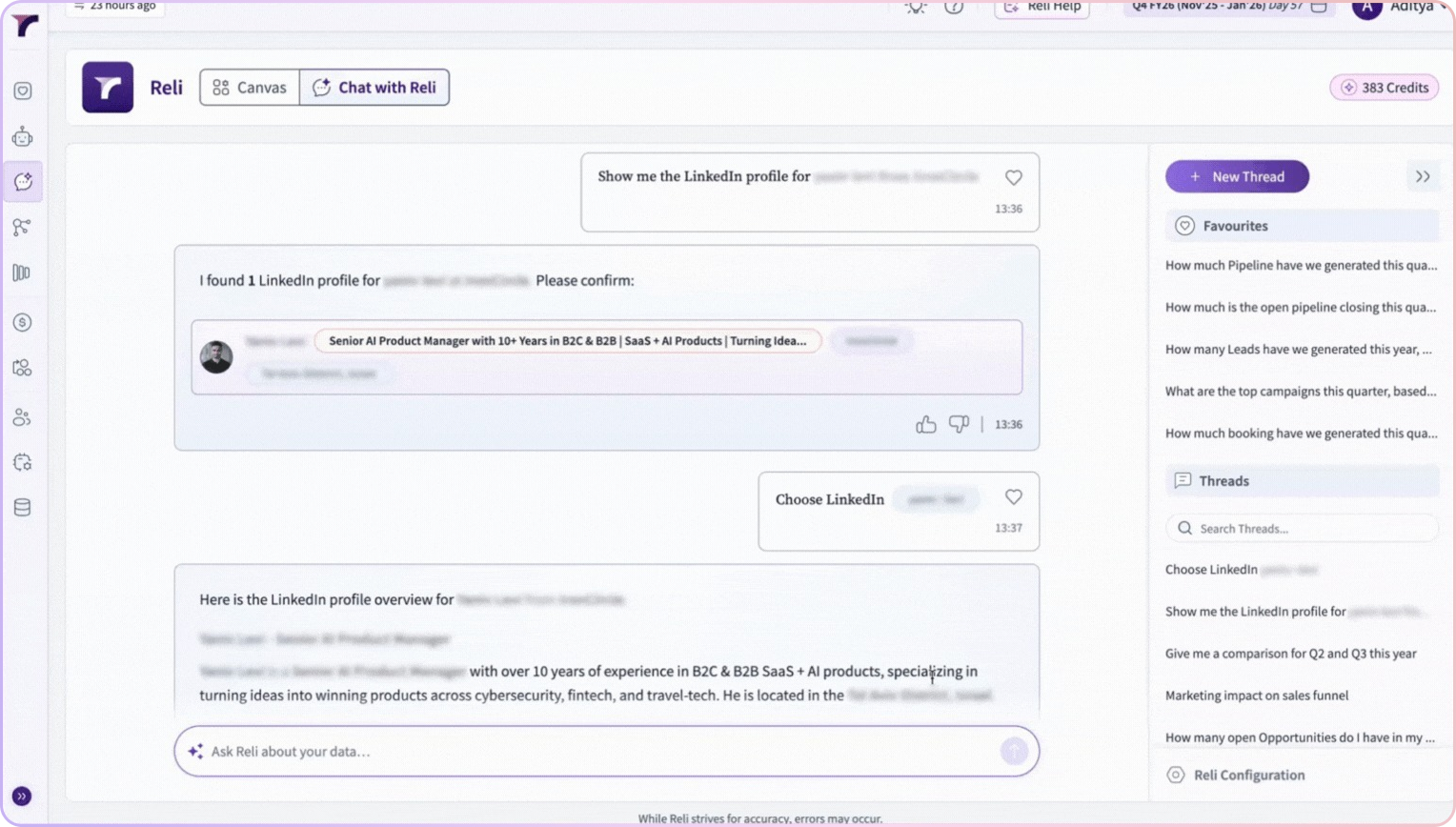This screenshot has width=1456, height=827.
Task: Click the heart icon beside Favourites heading
Action: click(x=1184, y=226)
